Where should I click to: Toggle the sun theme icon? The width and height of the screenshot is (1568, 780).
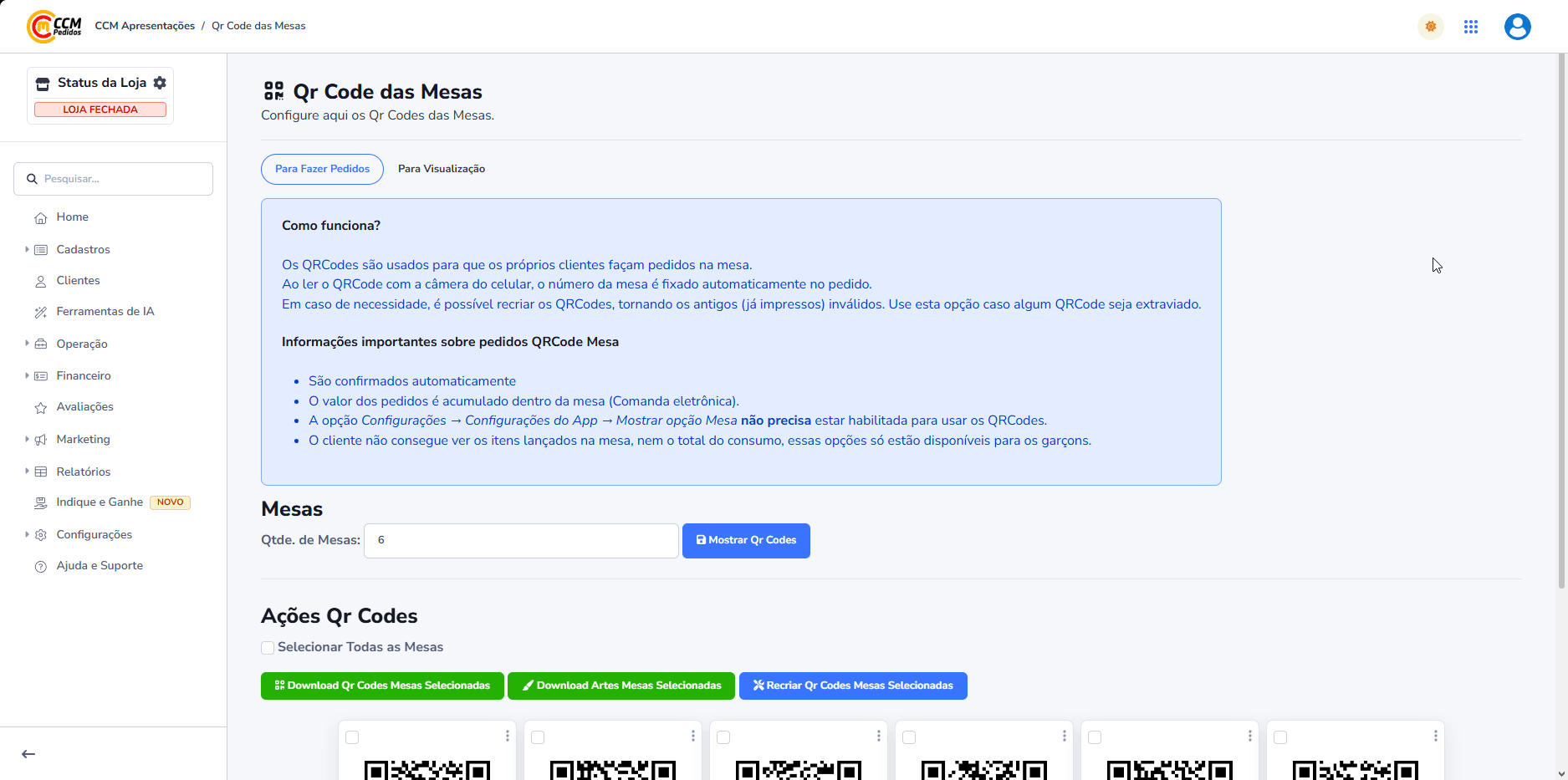(1431, 27)
